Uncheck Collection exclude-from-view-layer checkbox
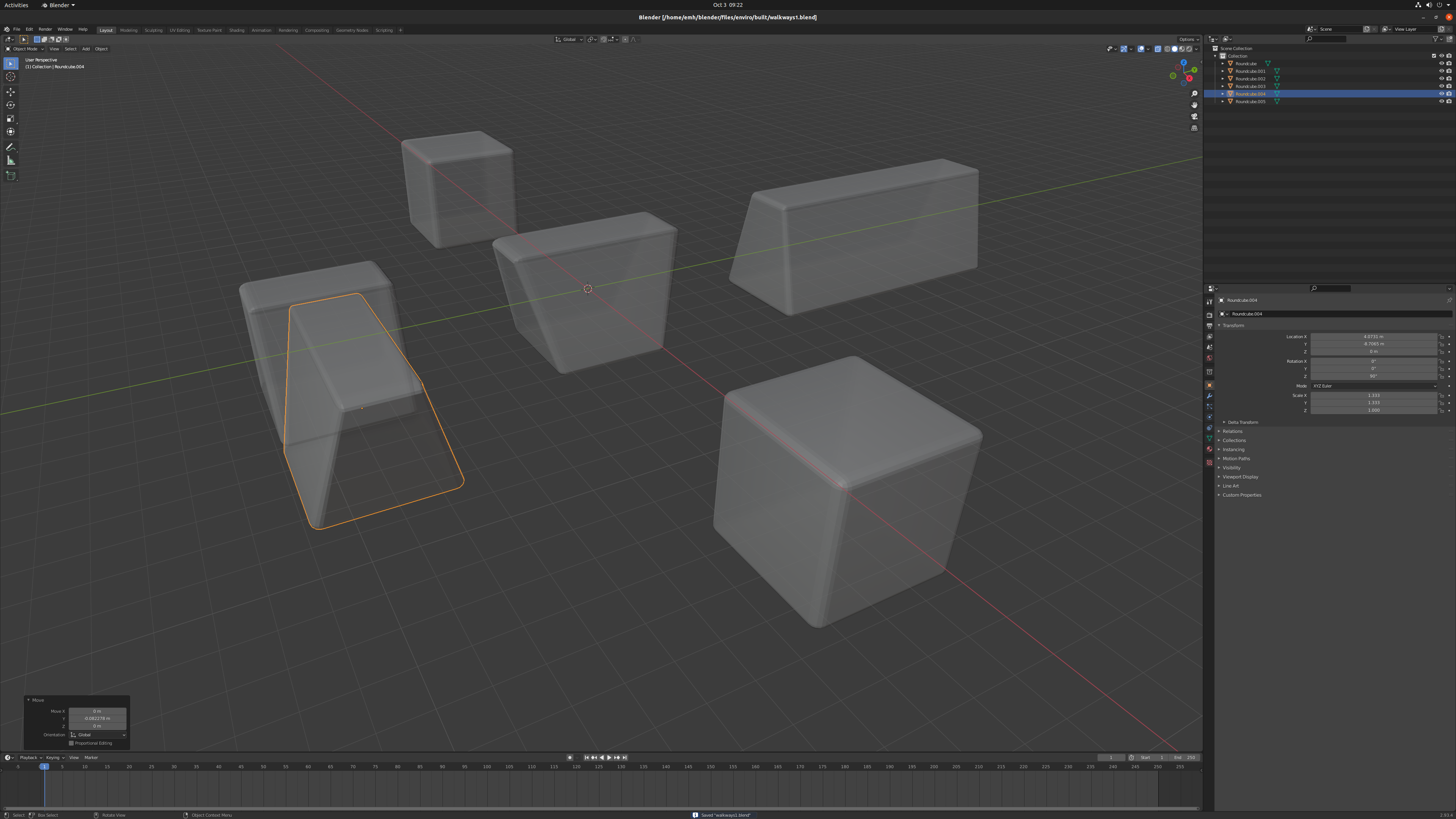Viewport: 1456px width, 819px height. [x=1434, y=56]
